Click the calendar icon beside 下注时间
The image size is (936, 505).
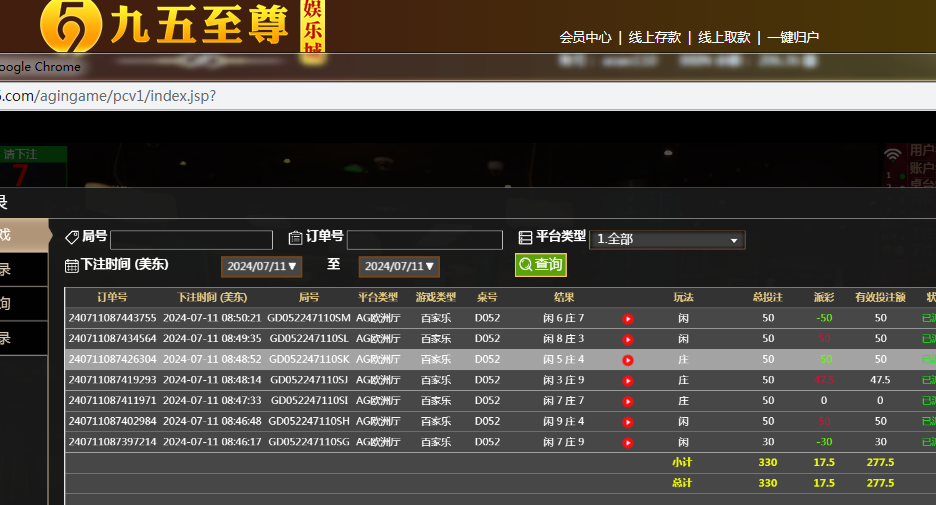pos(72,266)
